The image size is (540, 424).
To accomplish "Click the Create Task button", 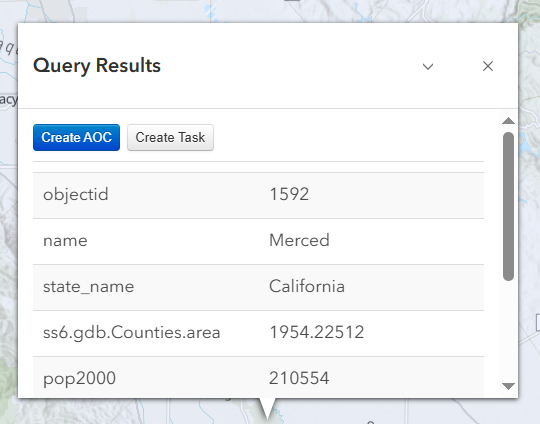I will click(x=170, y=137).
